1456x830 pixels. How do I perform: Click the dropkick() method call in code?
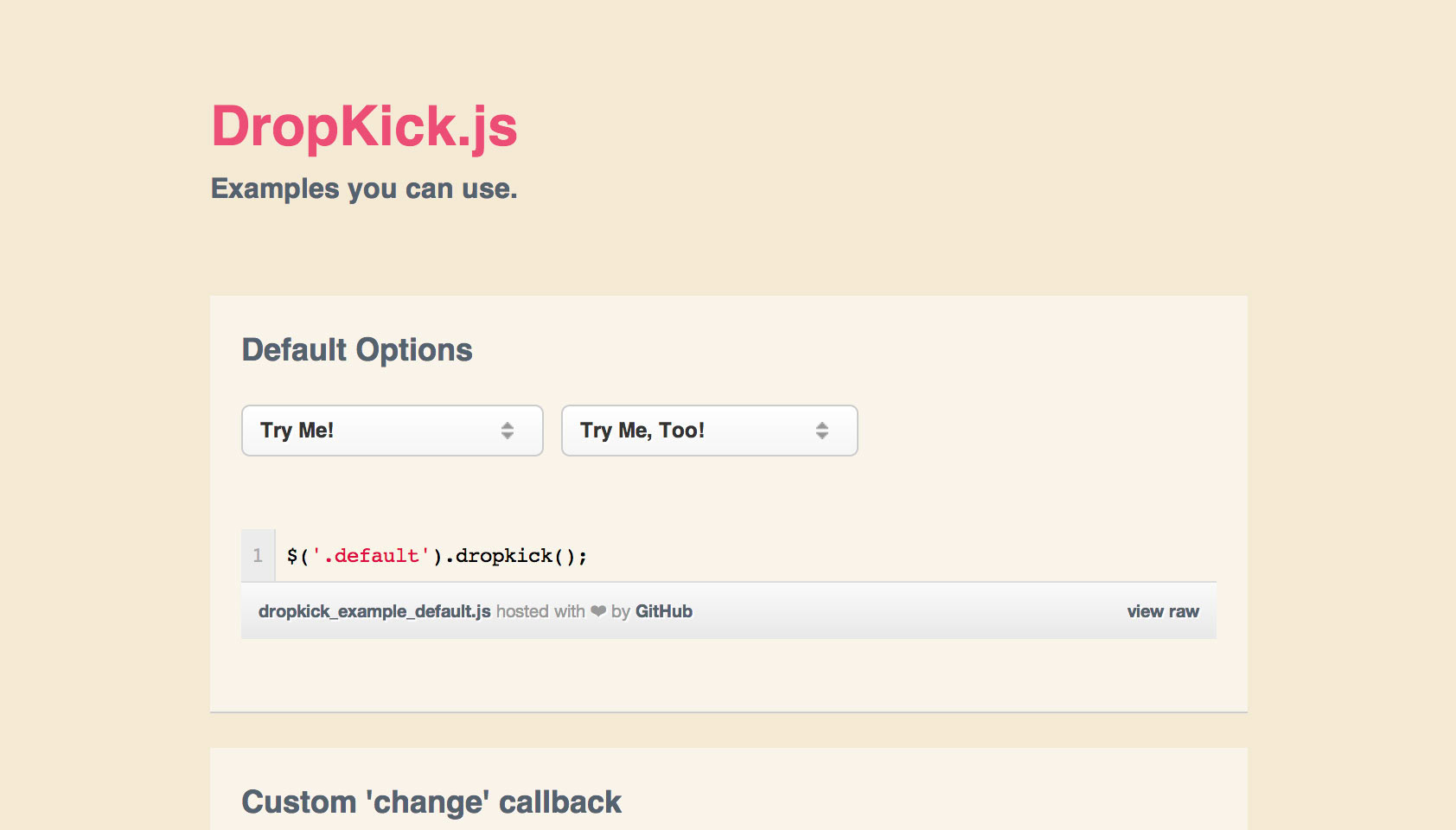[x=515, y=556]
